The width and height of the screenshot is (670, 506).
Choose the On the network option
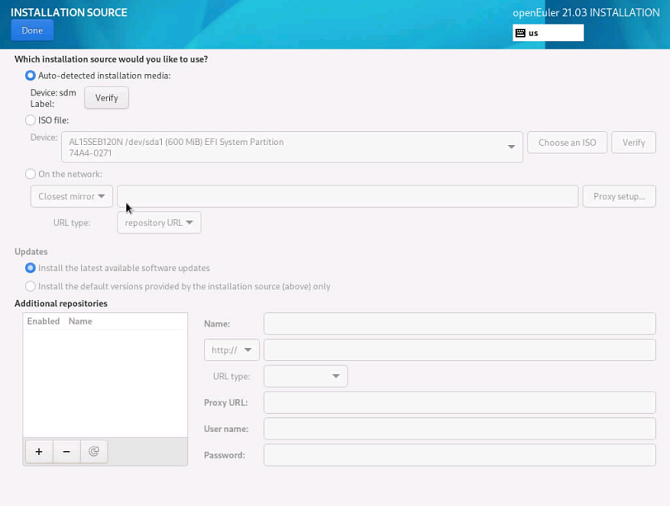point(31,174)
